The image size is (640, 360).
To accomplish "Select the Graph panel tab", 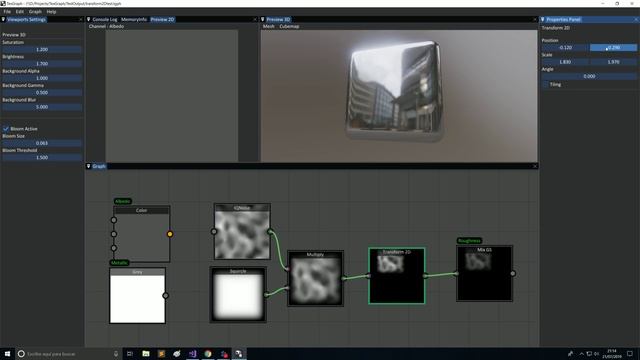I will click(x=99, y=166).
